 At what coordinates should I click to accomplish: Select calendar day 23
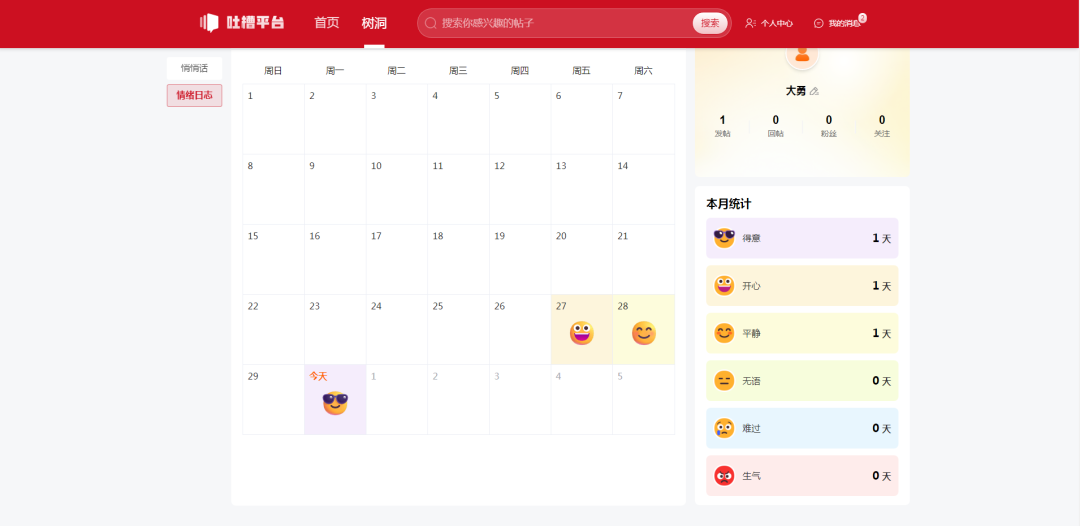tap(335, 330)
